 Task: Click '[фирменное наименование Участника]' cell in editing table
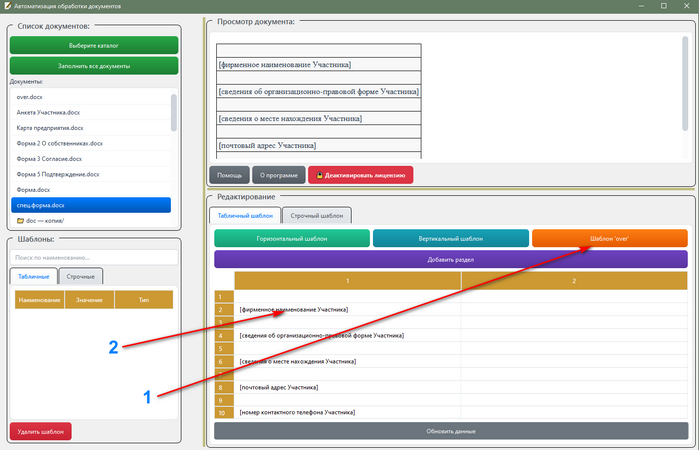(x=348, y=309)
